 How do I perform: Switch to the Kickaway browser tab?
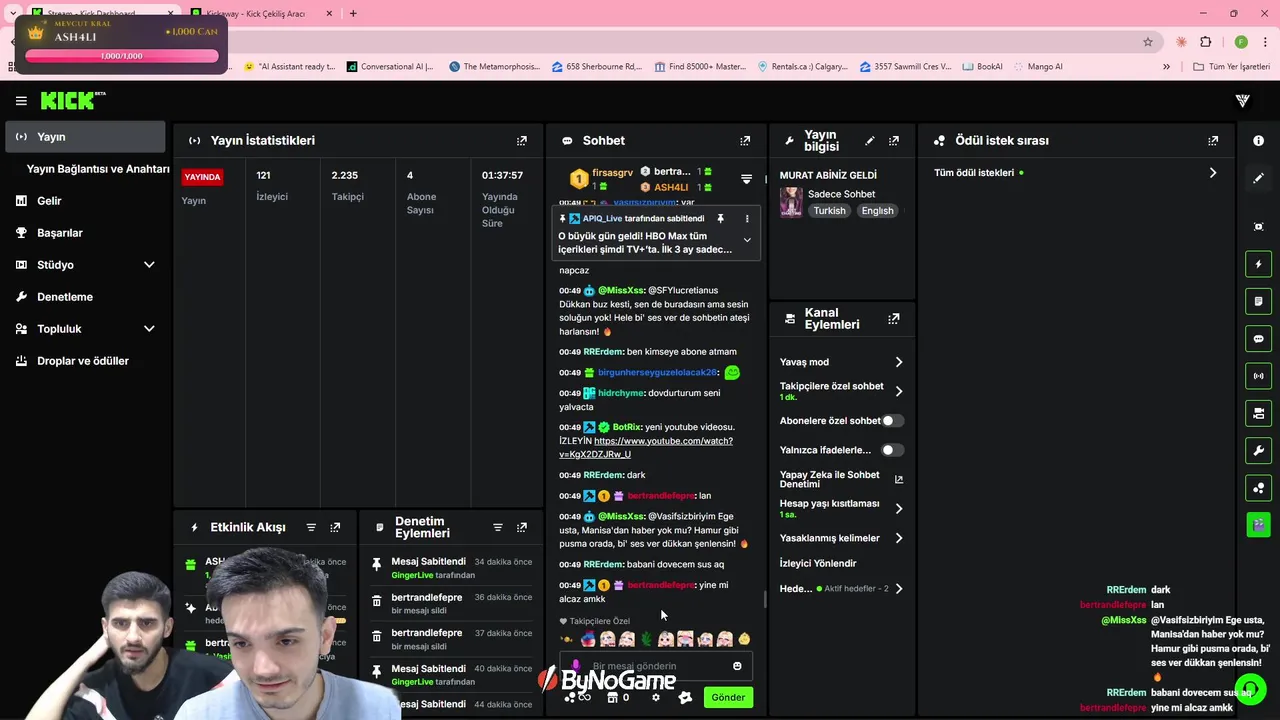[255, 14]
